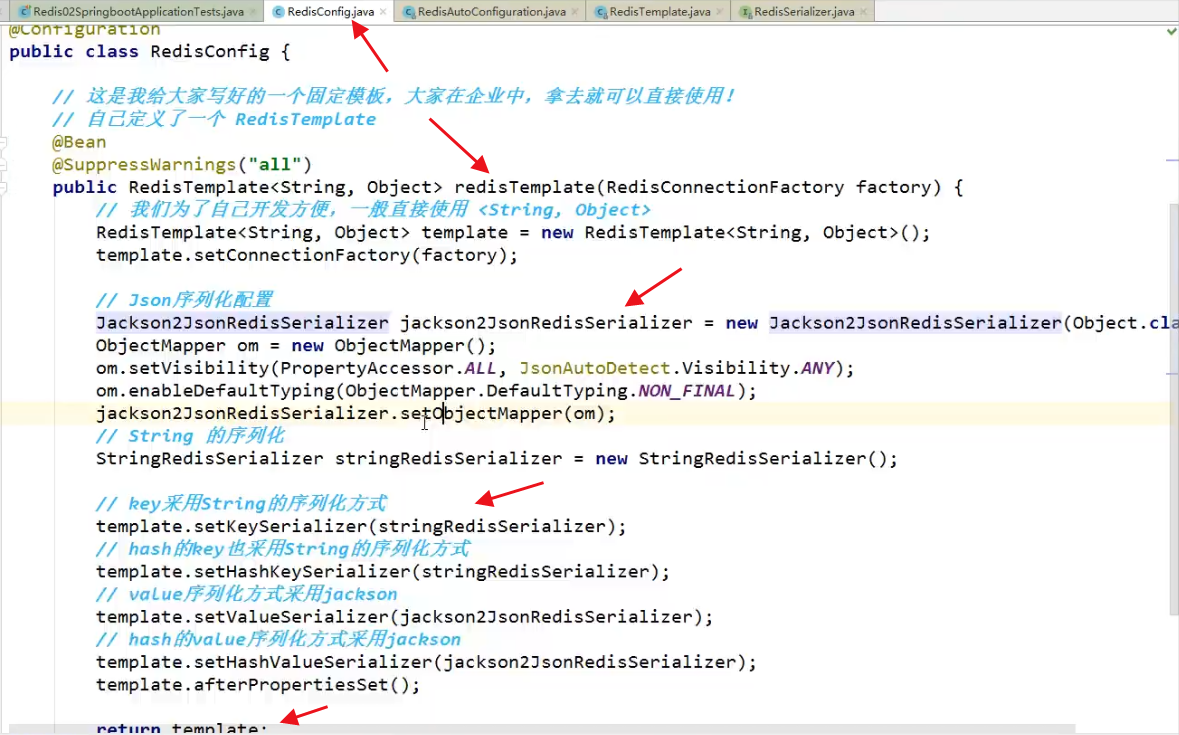Image resolution: width=1179 pixels, height=735 pixels.
Task: Click the @SuppressWarnings annotation
Action: point(144,165)
